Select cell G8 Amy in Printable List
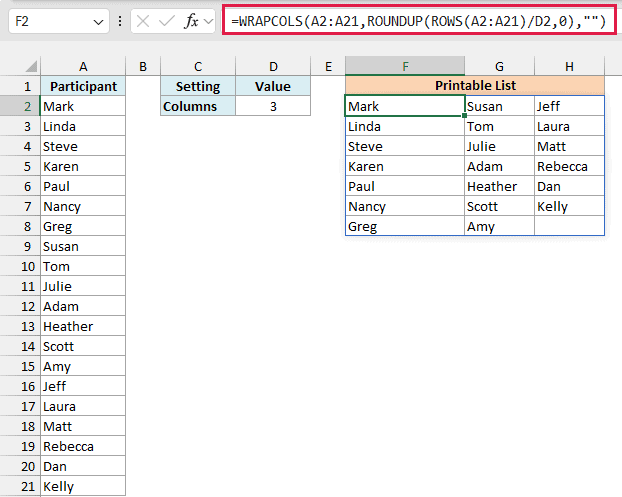This screenshot has width=622, height=497. 499,226
